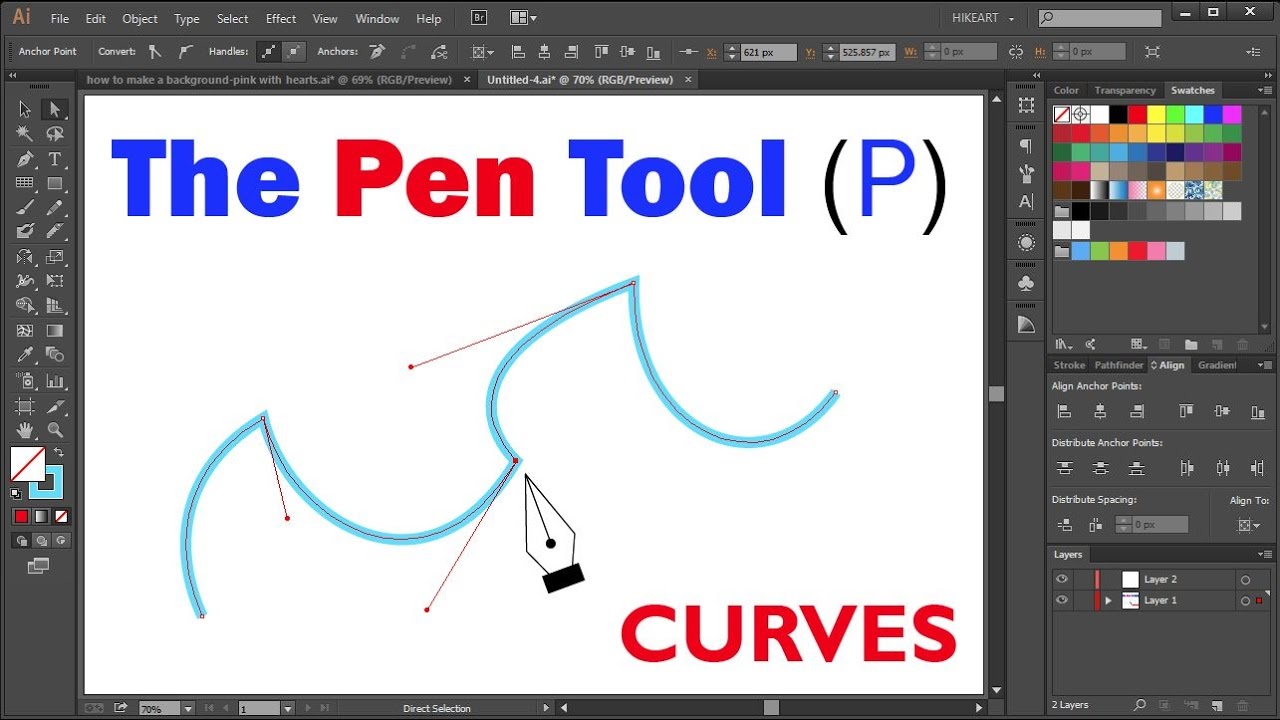
Task: Select the Rectangle tool
Action: coord(55,183)
